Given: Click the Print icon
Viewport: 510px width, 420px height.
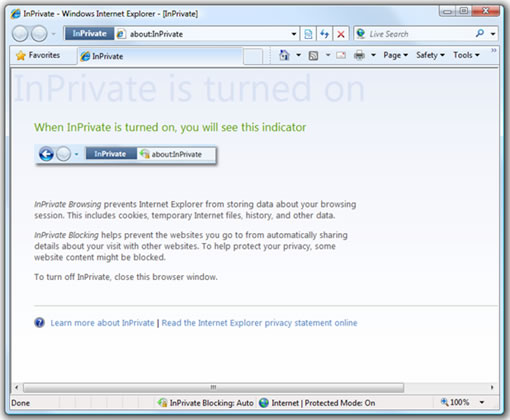Looking at the screenshot, I should 359,55.
